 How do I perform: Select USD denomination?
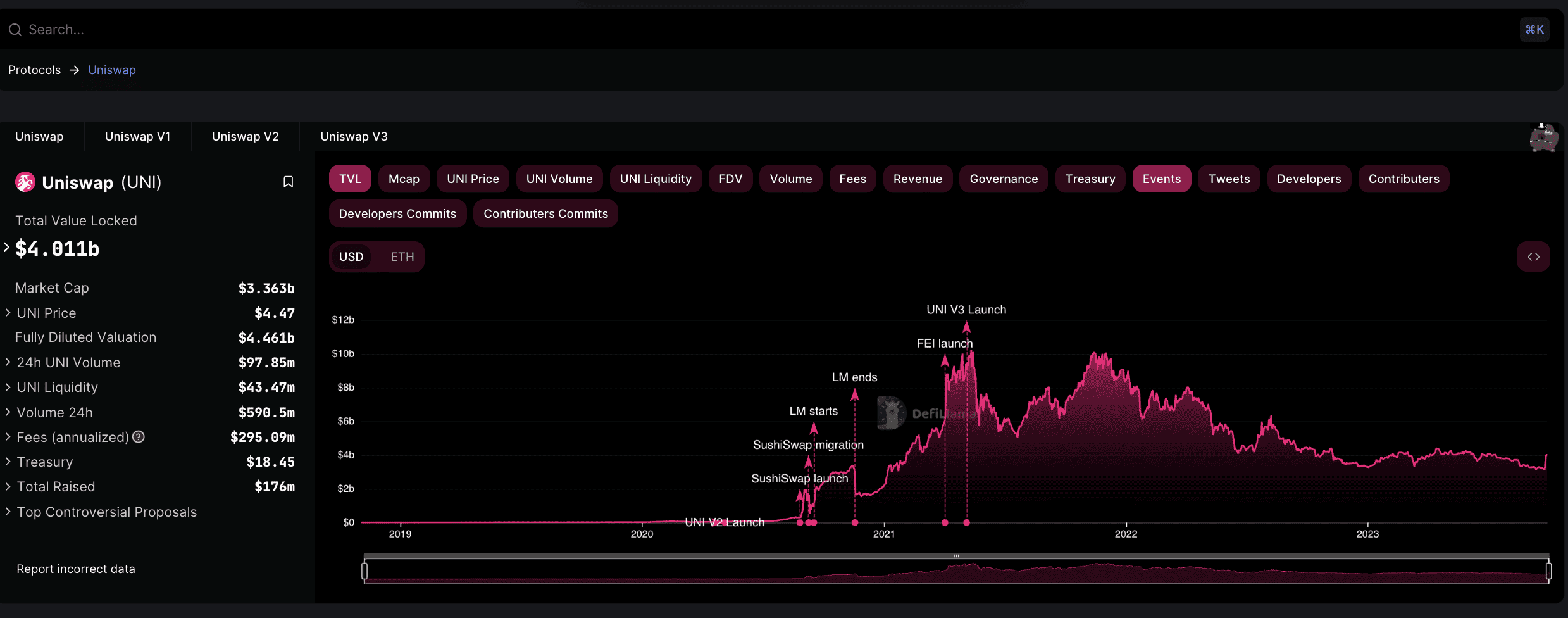click(x=351, y=257)
